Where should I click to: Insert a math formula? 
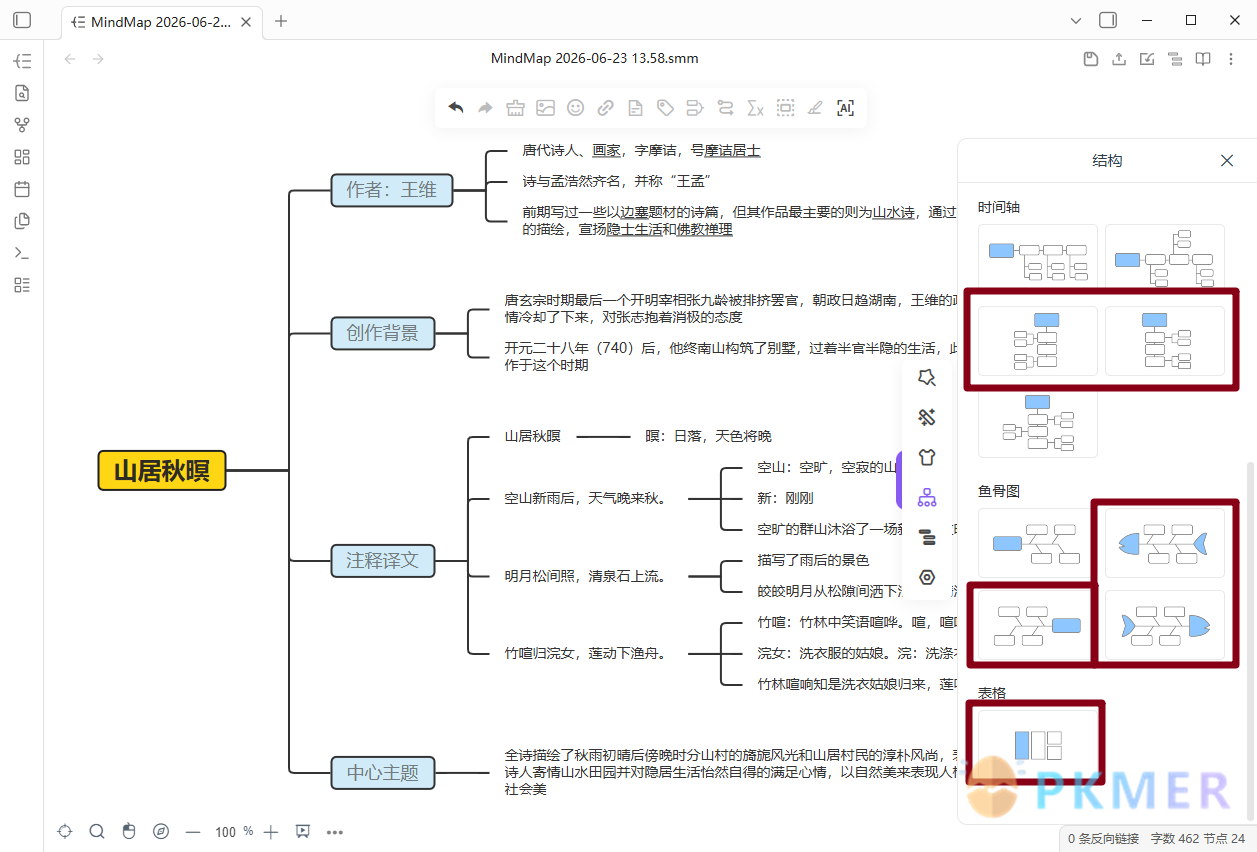point(755,108)
